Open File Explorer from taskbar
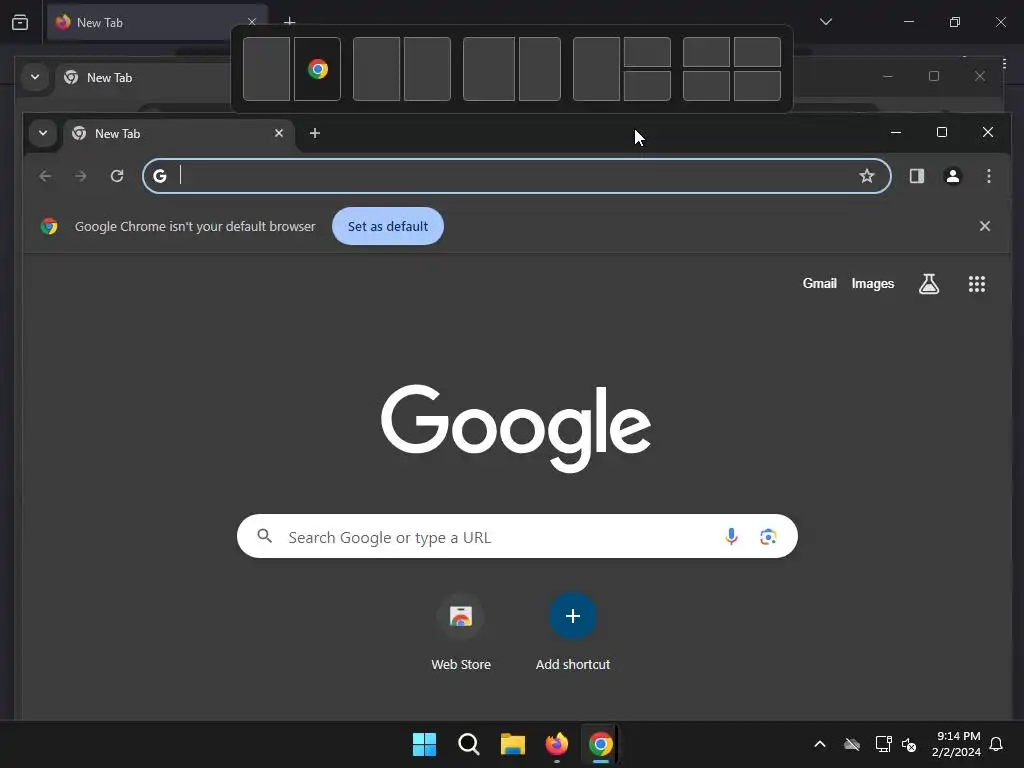This screenshot has height=768, width=1024. (513, 744)
